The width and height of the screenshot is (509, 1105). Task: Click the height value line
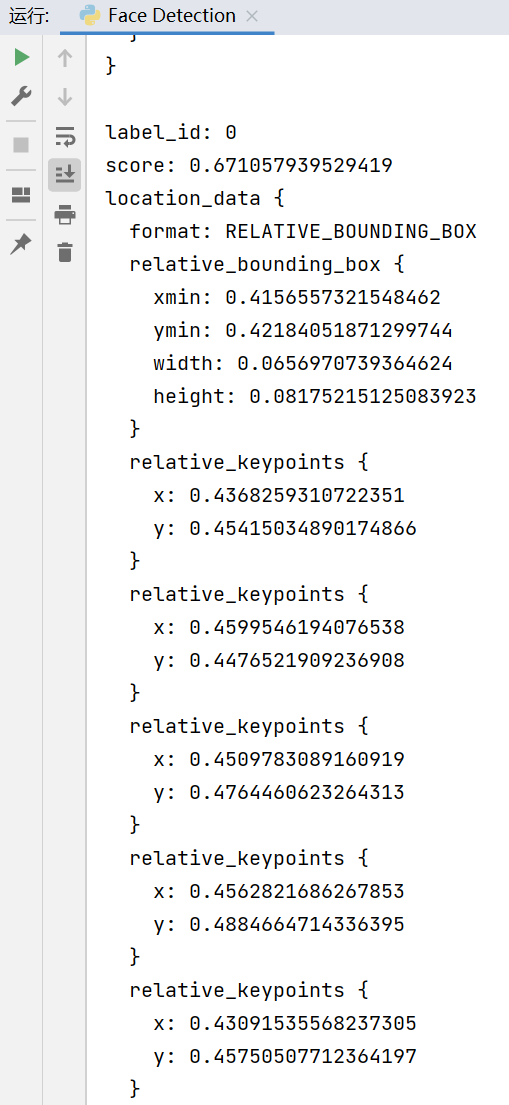point(314,396)
